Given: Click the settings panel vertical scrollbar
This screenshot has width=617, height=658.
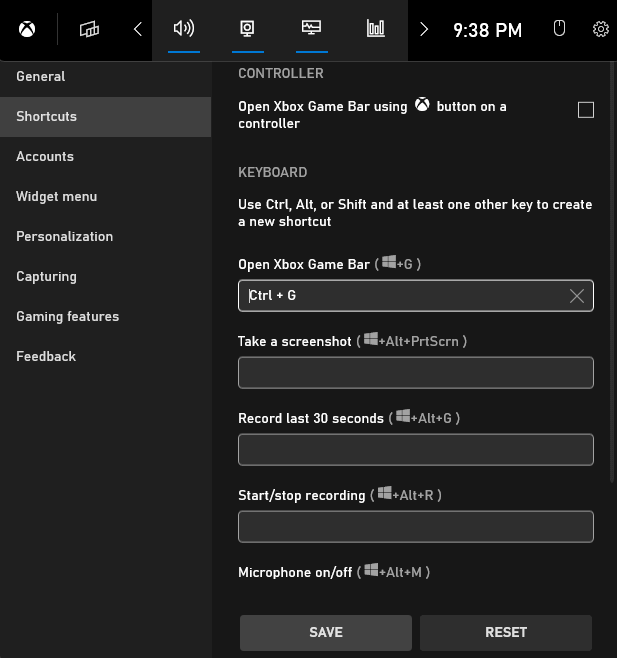Looking at the screenshot, I should tap(612, 273).
